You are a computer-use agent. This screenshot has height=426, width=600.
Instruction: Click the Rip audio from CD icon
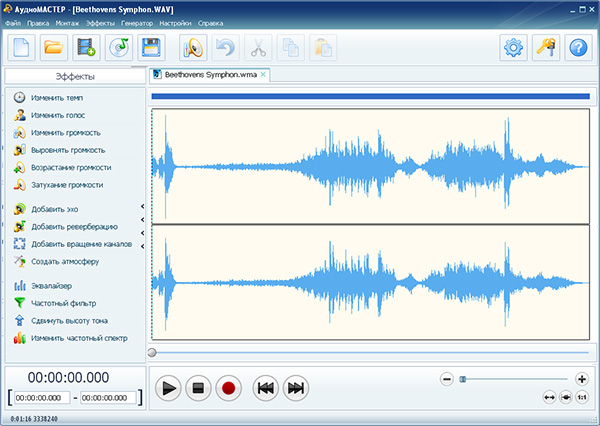pyautogui.click(x=119, y=46)
